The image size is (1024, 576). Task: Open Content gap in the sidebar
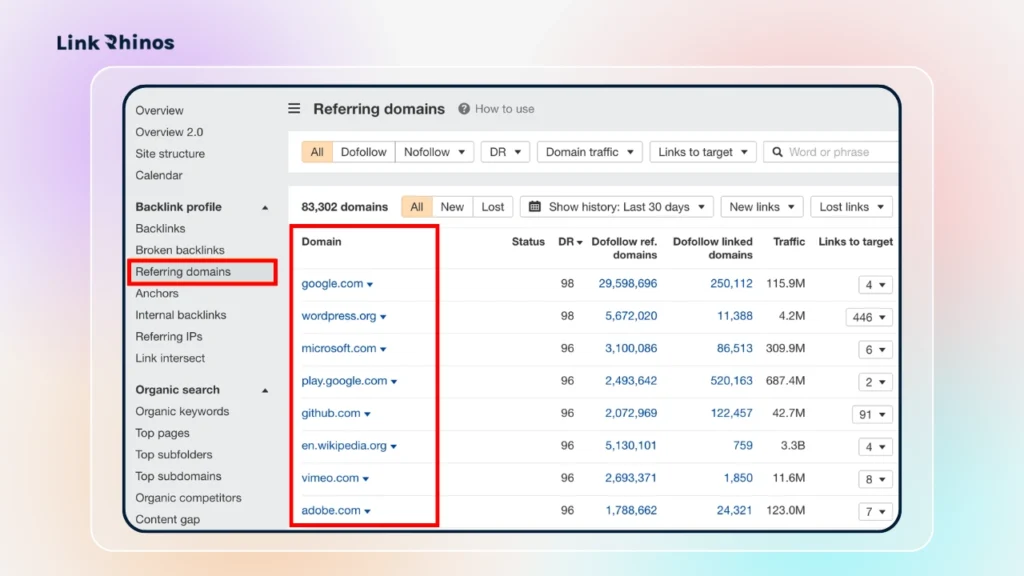(167, 519)
